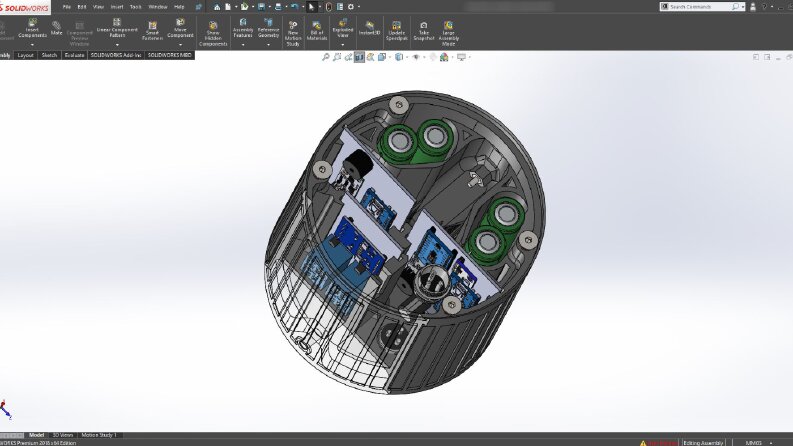Open the Tools menu
The width and height of the screenshot is (793, 446).
[x=136, y=7]
